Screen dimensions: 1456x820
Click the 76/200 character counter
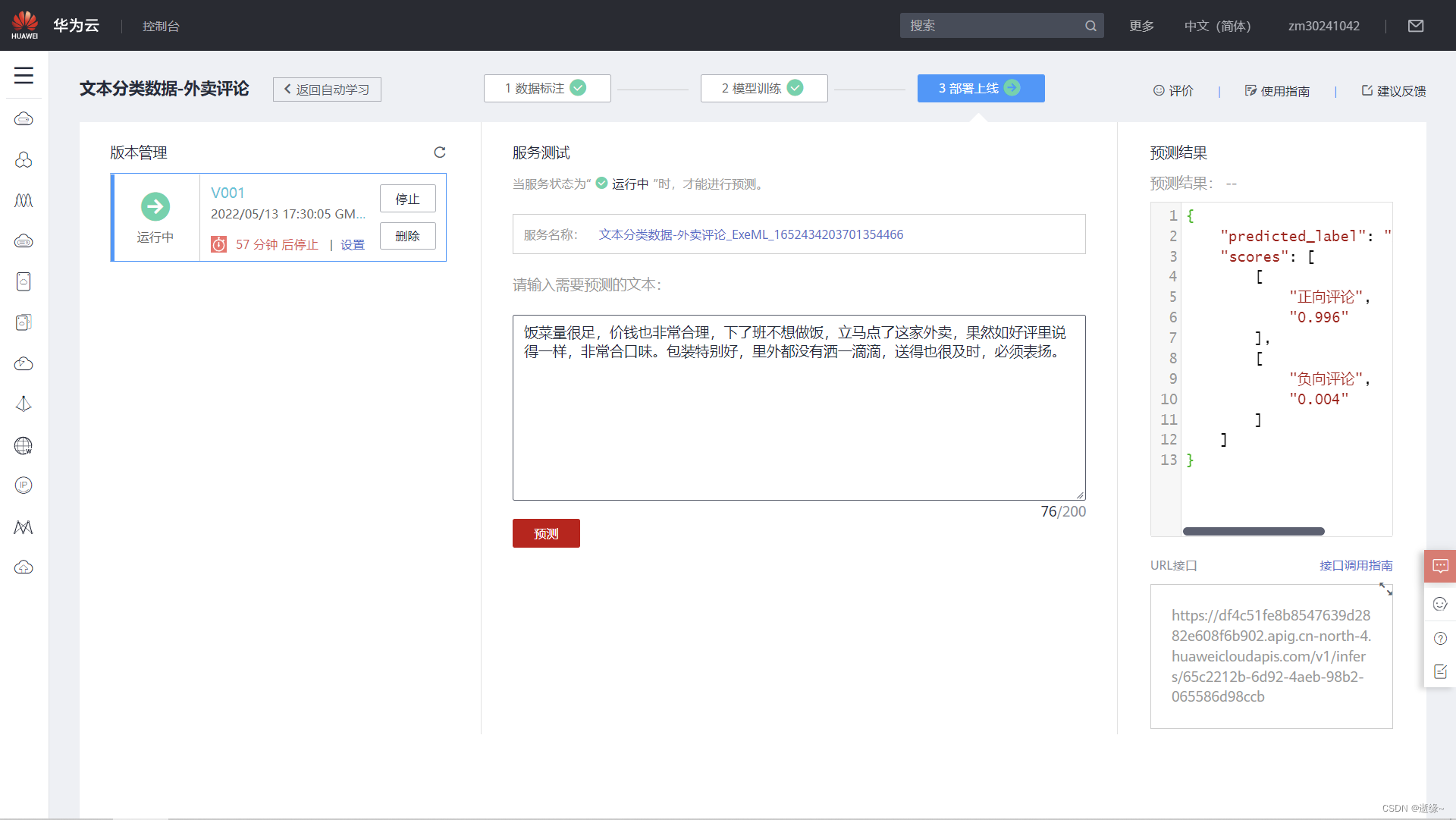(1063, 511)
